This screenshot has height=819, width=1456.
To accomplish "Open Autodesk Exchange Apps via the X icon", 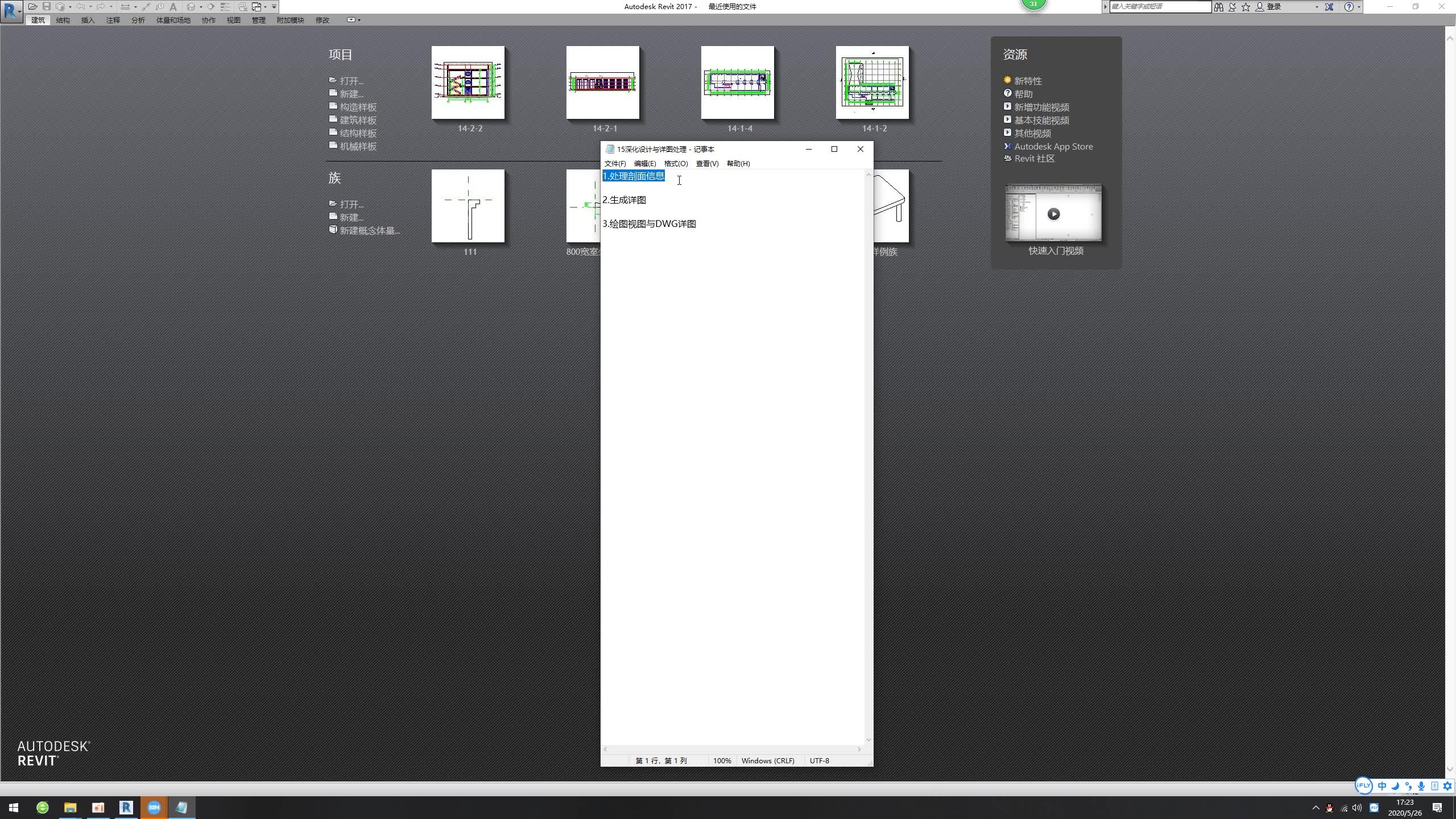I will [1328, 7].
